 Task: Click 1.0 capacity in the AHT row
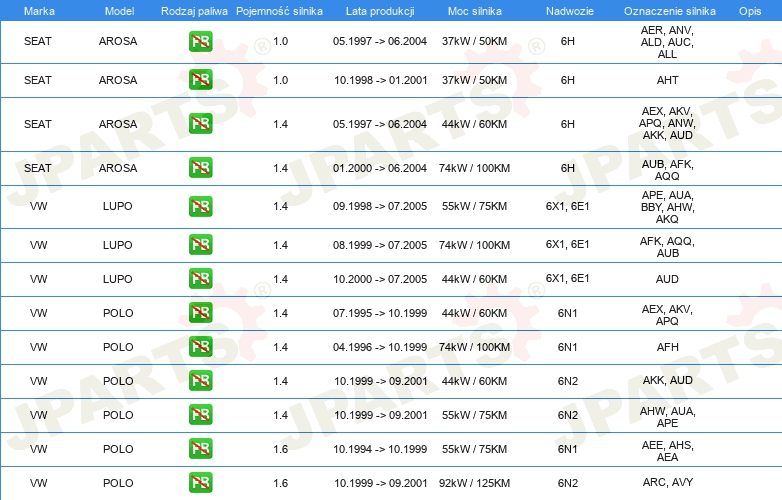pos(280,80)
